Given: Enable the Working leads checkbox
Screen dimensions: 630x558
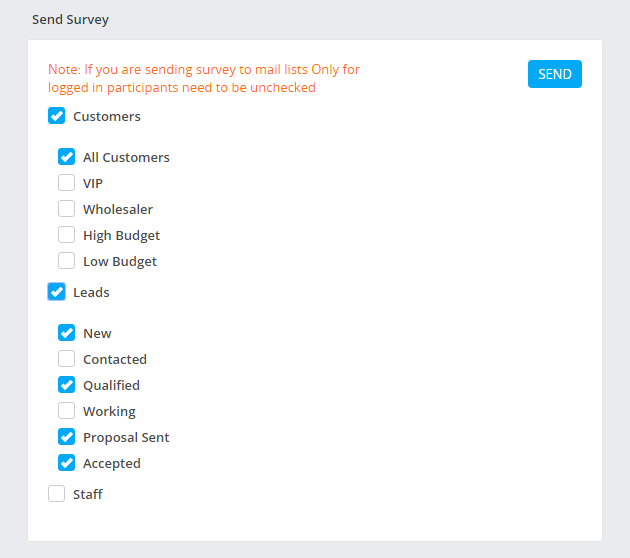Looking at the screenshot, I should (67, 411).
